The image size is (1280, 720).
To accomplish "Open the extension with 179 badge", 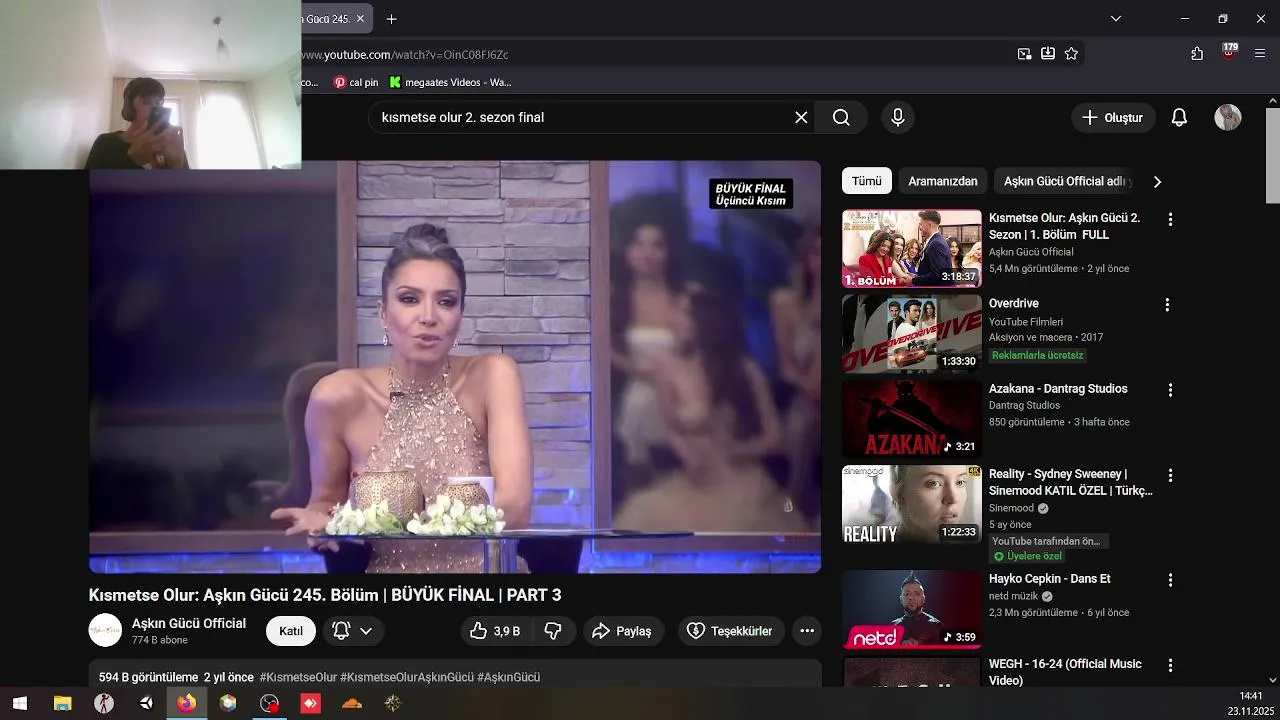I will coord(1229,52).
